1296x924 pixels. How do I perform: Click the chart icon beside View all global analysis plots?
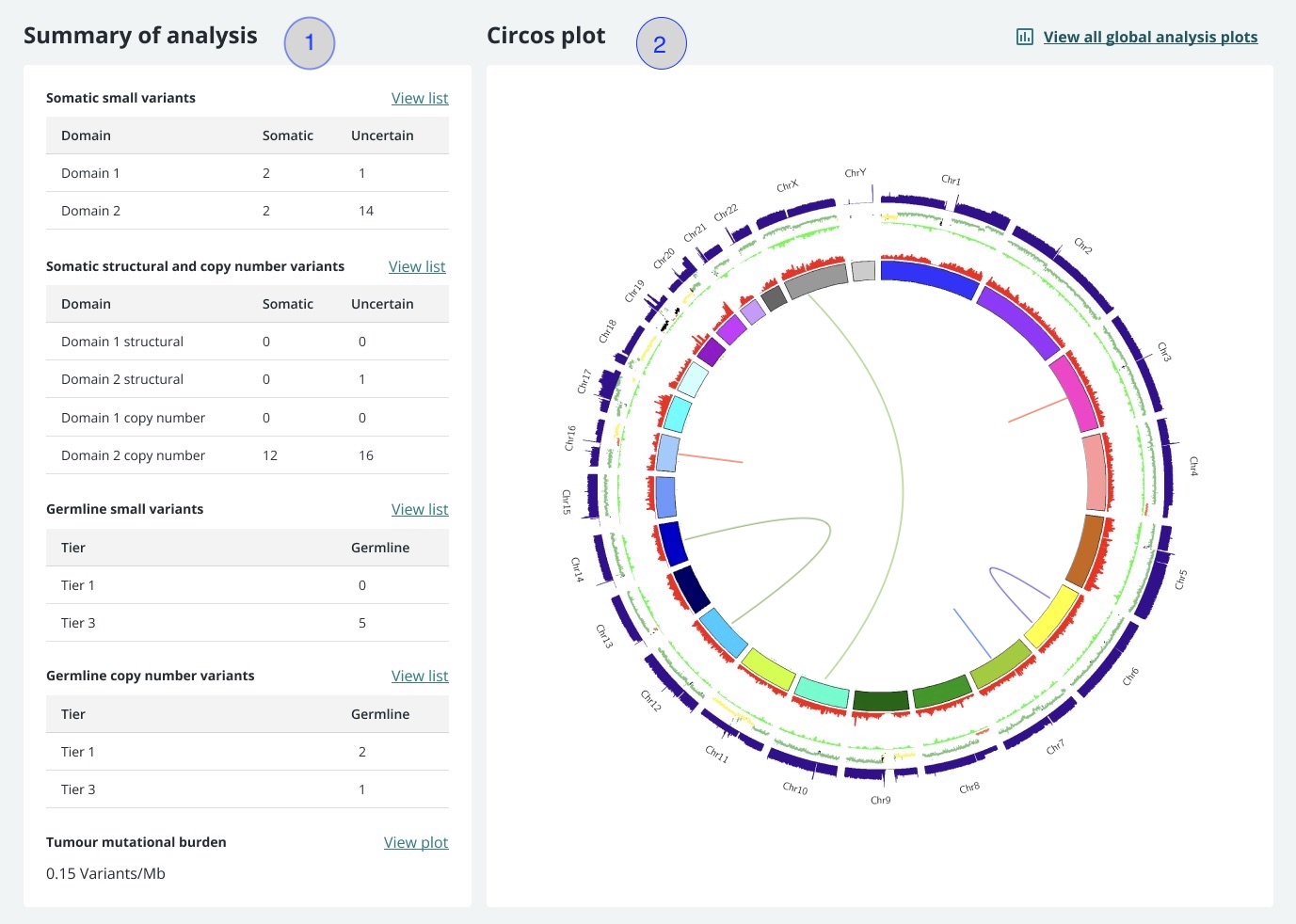coord(1024,37)
